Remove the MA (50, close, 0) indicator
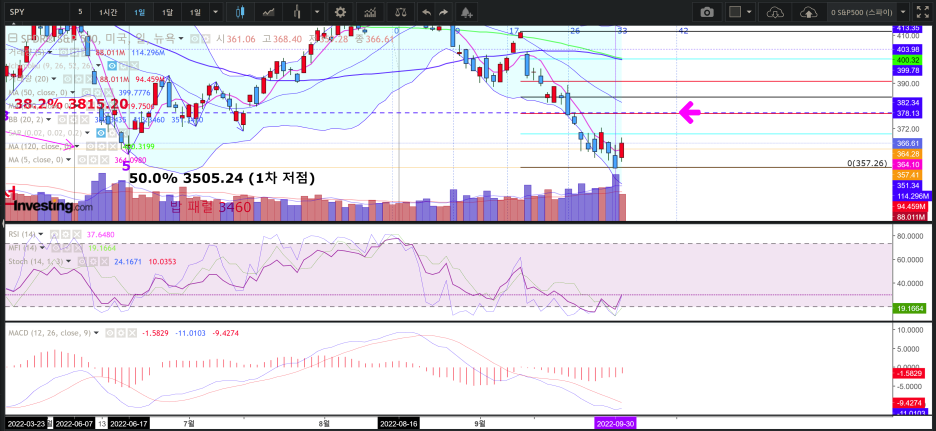 point(109,92)
